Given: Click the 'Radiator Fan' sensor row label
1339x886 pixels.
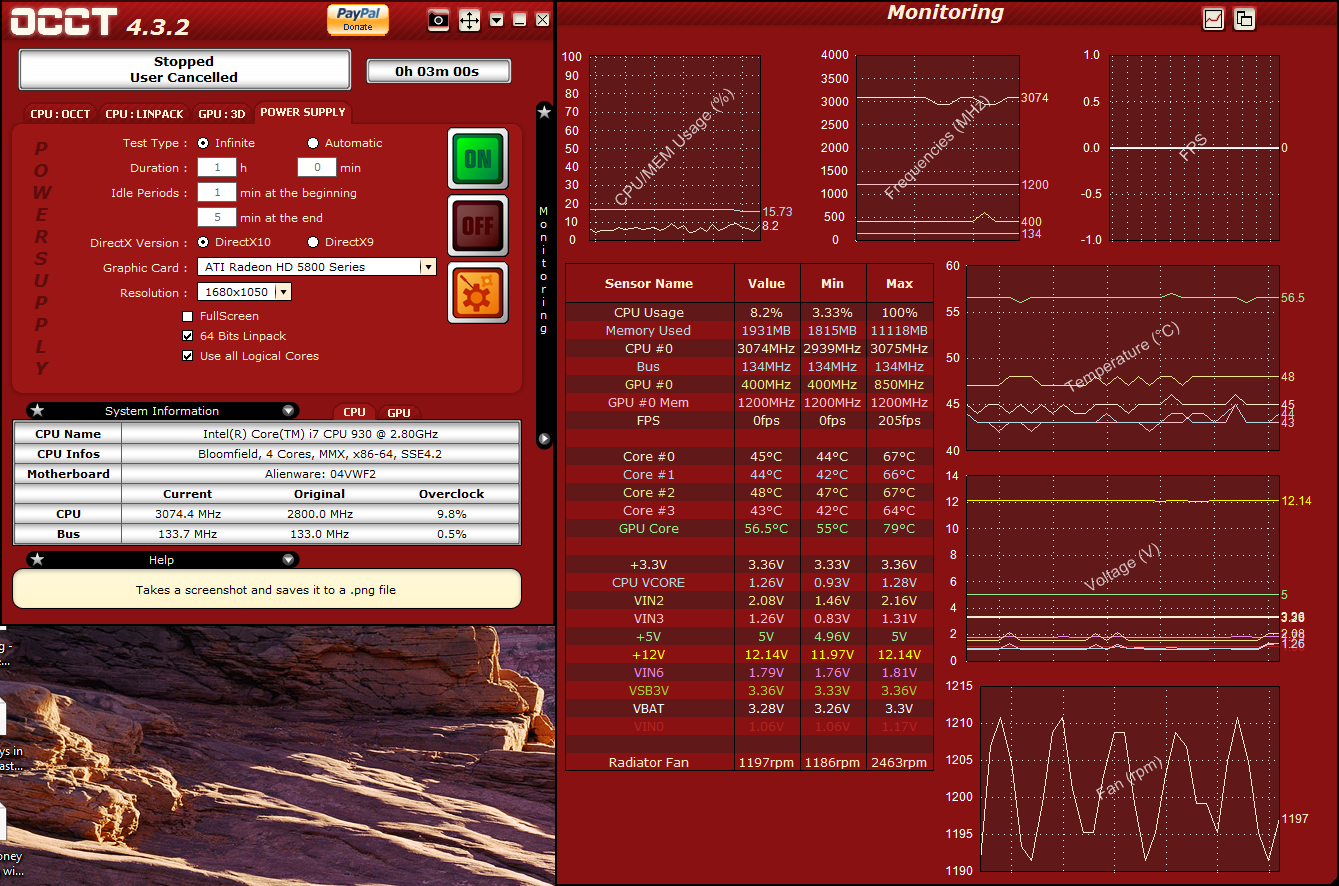Looking at the screenshot, I should coord(649,762).
